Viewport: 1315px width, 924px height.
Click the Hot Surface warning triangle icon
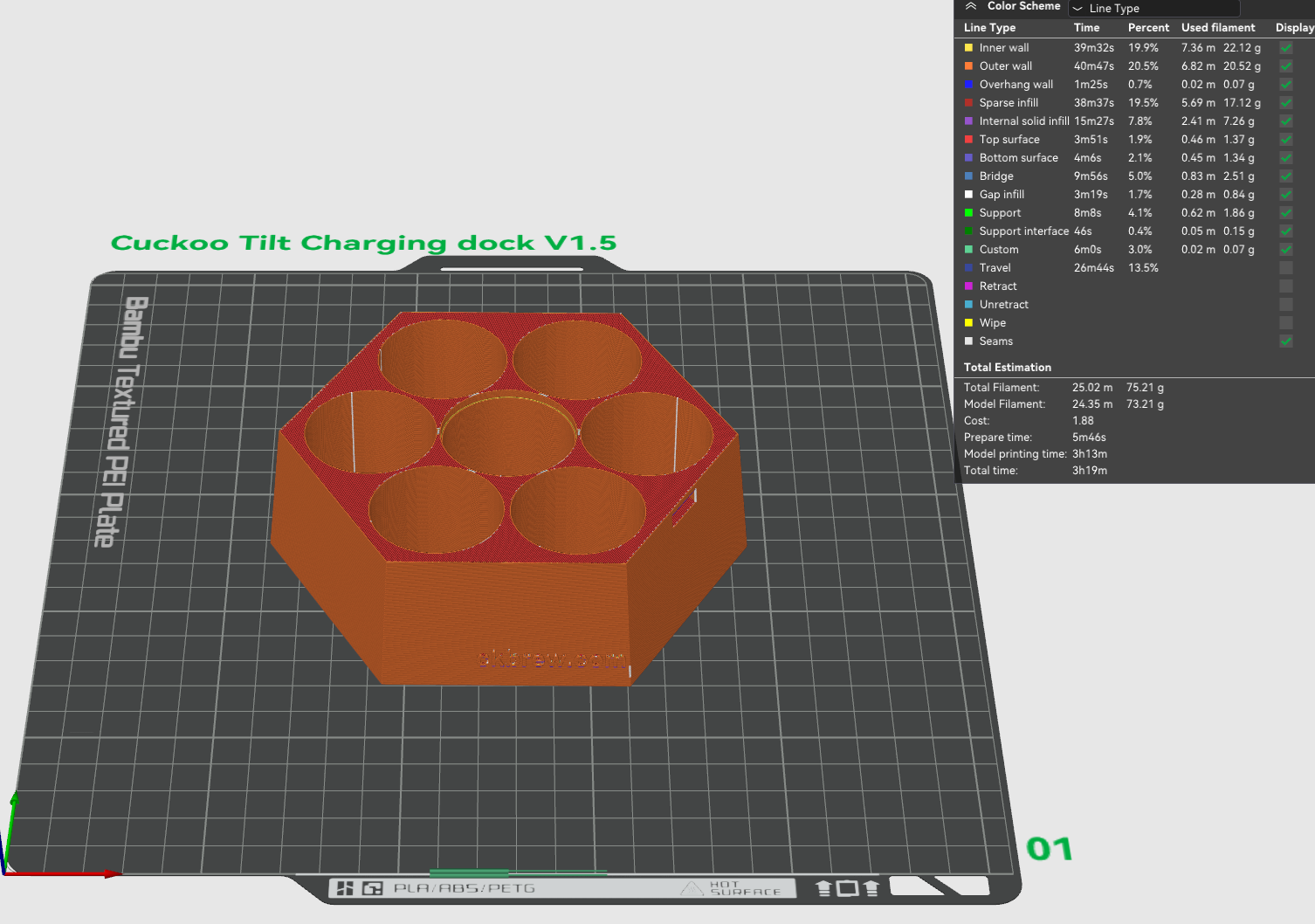[x=692, y=888]
